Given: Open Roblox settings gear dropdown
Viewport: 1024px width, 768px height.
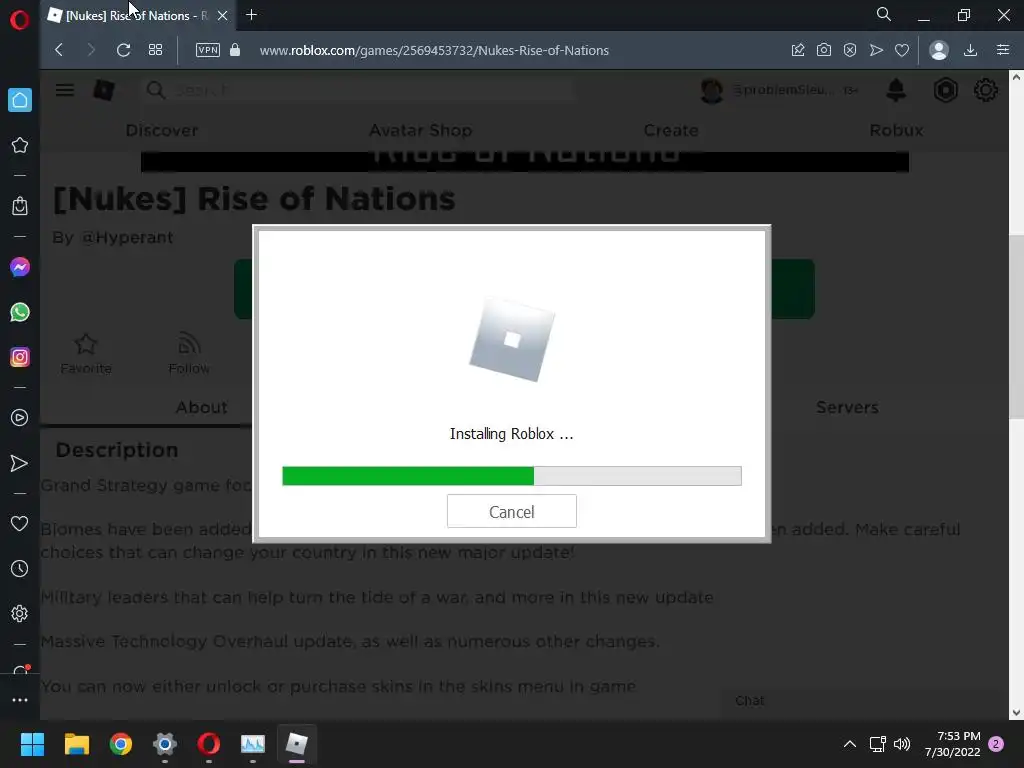Looking at the screenshot, I should click(985, 90).
